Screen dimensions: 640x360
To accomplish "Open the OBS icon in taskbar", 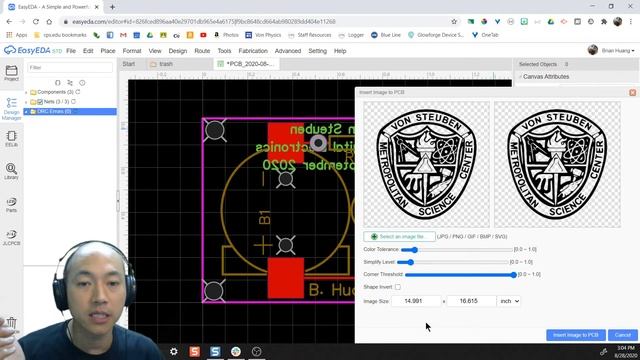I will 256,351.
